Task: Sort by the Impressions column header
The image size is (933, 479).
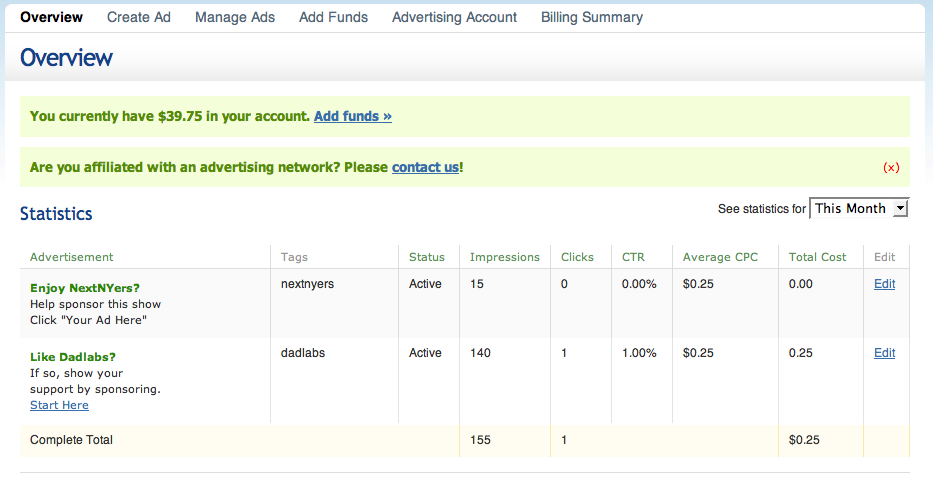Action: pyautogui.click(x=505, y=257)
